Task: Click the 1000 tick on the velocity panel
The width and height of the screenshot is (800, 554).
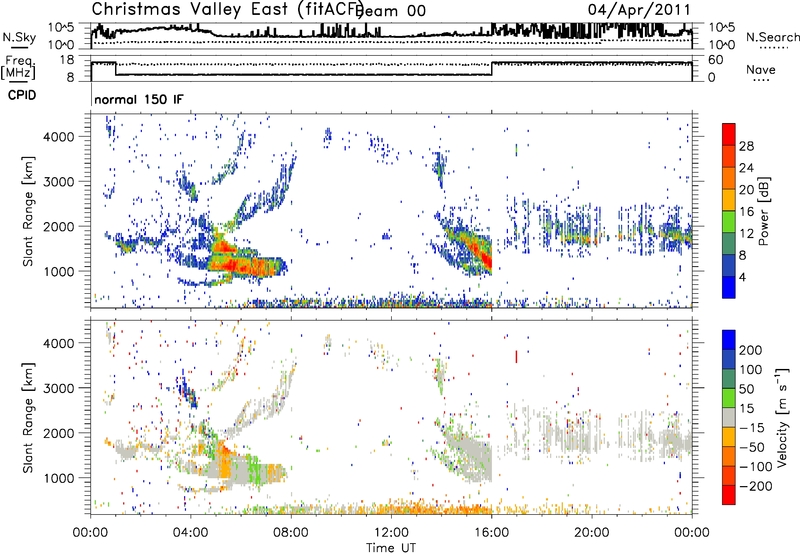Action: (59, 478)
